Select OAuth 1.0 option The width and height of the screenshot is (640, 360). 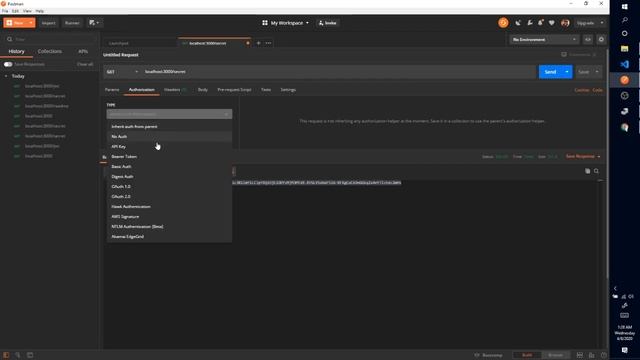(x=169, y=187)
